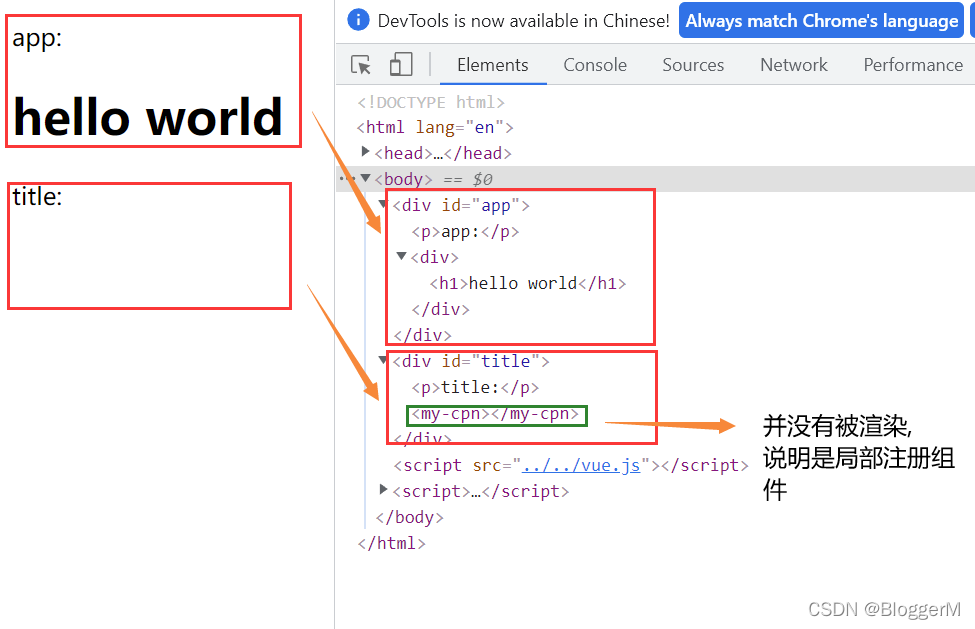Image resolution: width=975 pixels, height=629 pixels.
Task: Open the Console tab
Action: 595,65
